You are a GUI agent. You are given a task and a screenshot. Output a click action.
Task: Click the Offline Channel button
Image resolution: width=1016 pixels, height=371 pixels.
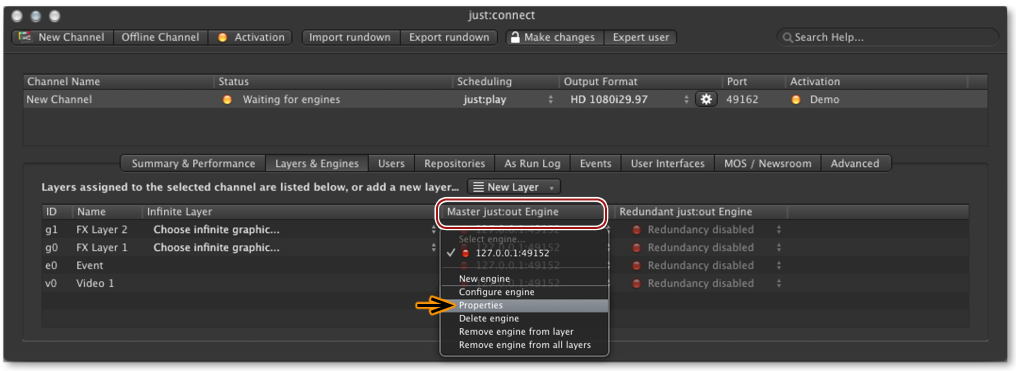(160, 38)
